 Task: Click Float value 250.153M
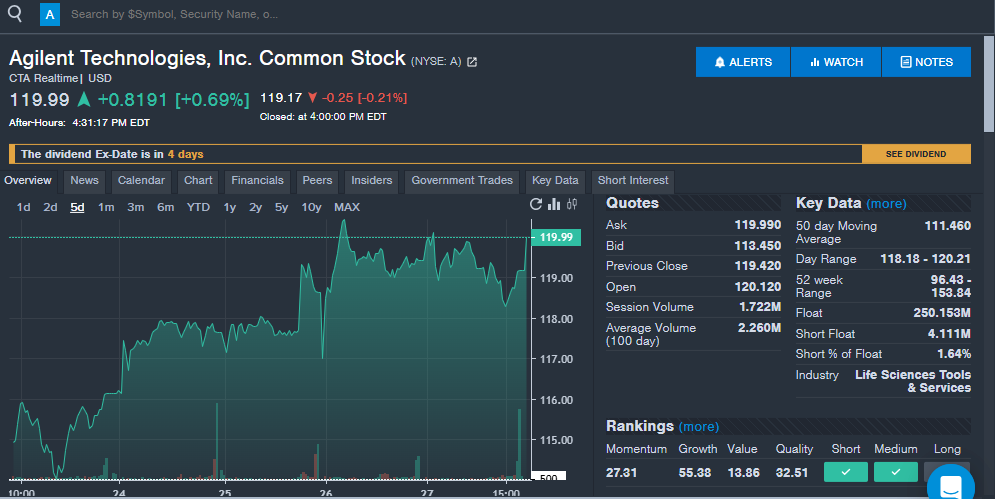(942, 313)
